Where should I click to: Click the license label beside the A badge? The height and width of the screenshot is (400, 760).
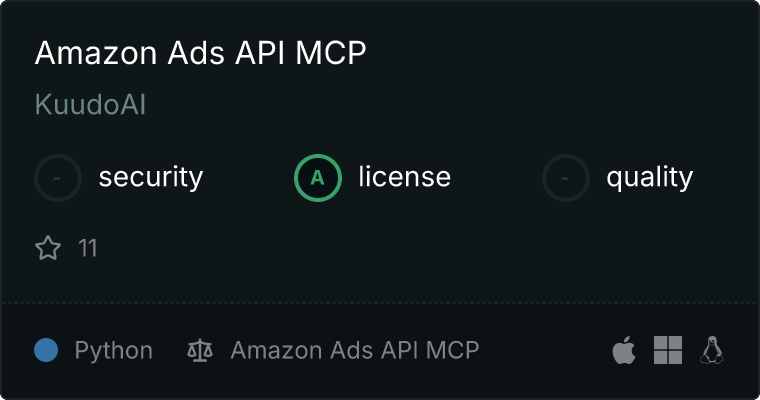tap(405, 176)
